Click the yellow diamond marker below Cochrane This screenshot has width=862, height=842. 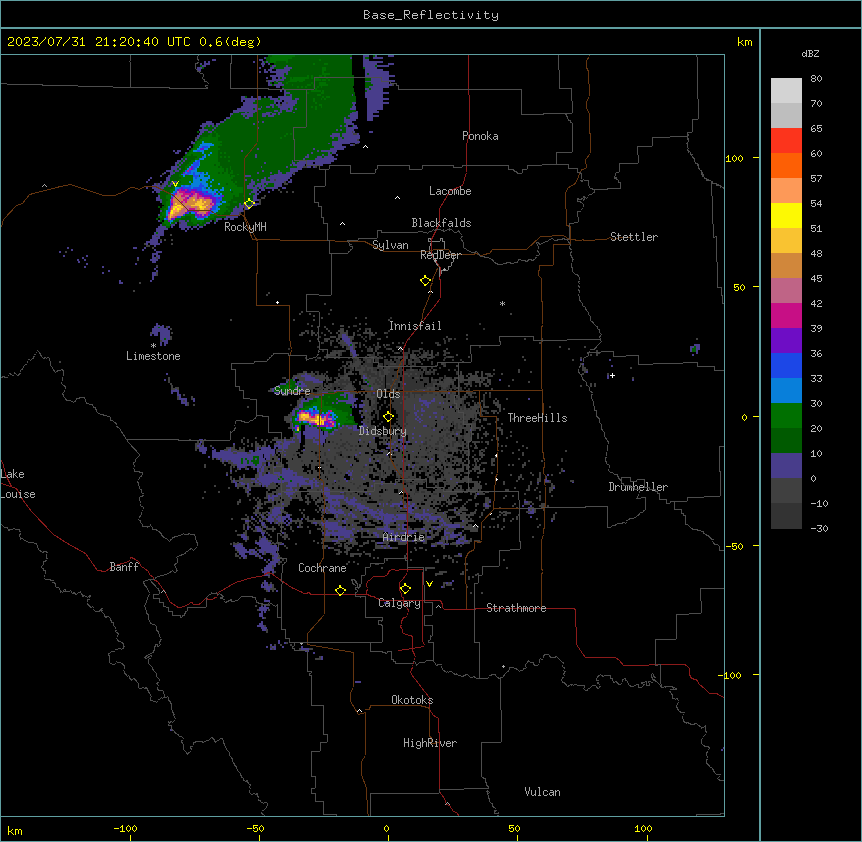pyautogui.click(x=340, y=590)
